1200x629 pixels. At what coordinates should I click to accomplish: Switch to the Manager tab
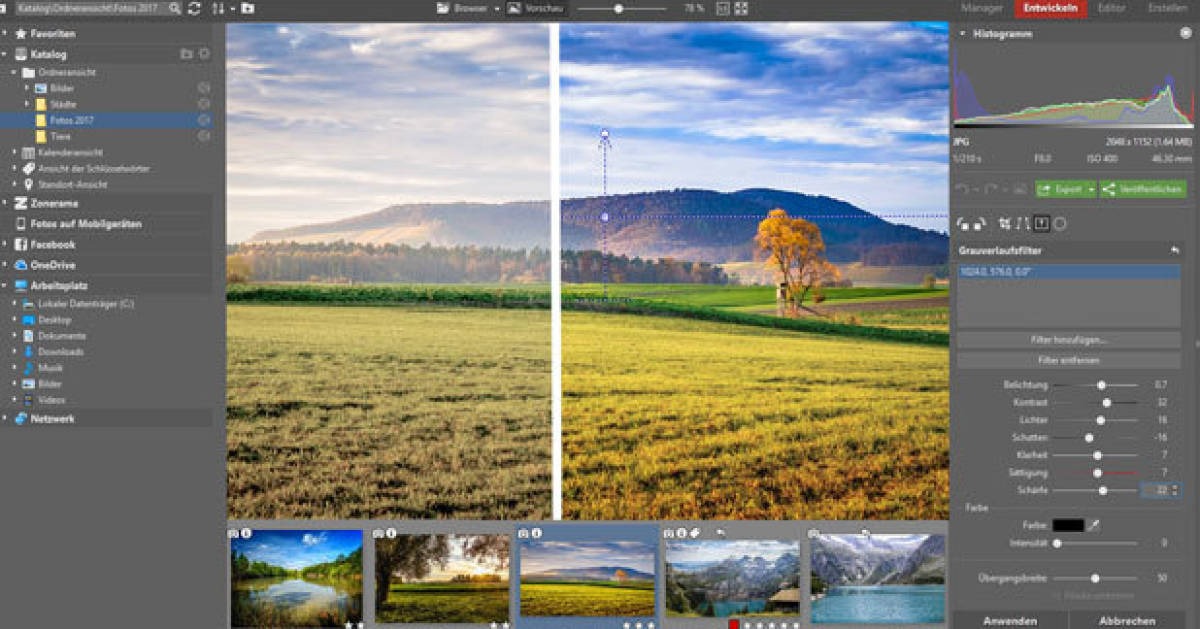click(x=986, y=8)
